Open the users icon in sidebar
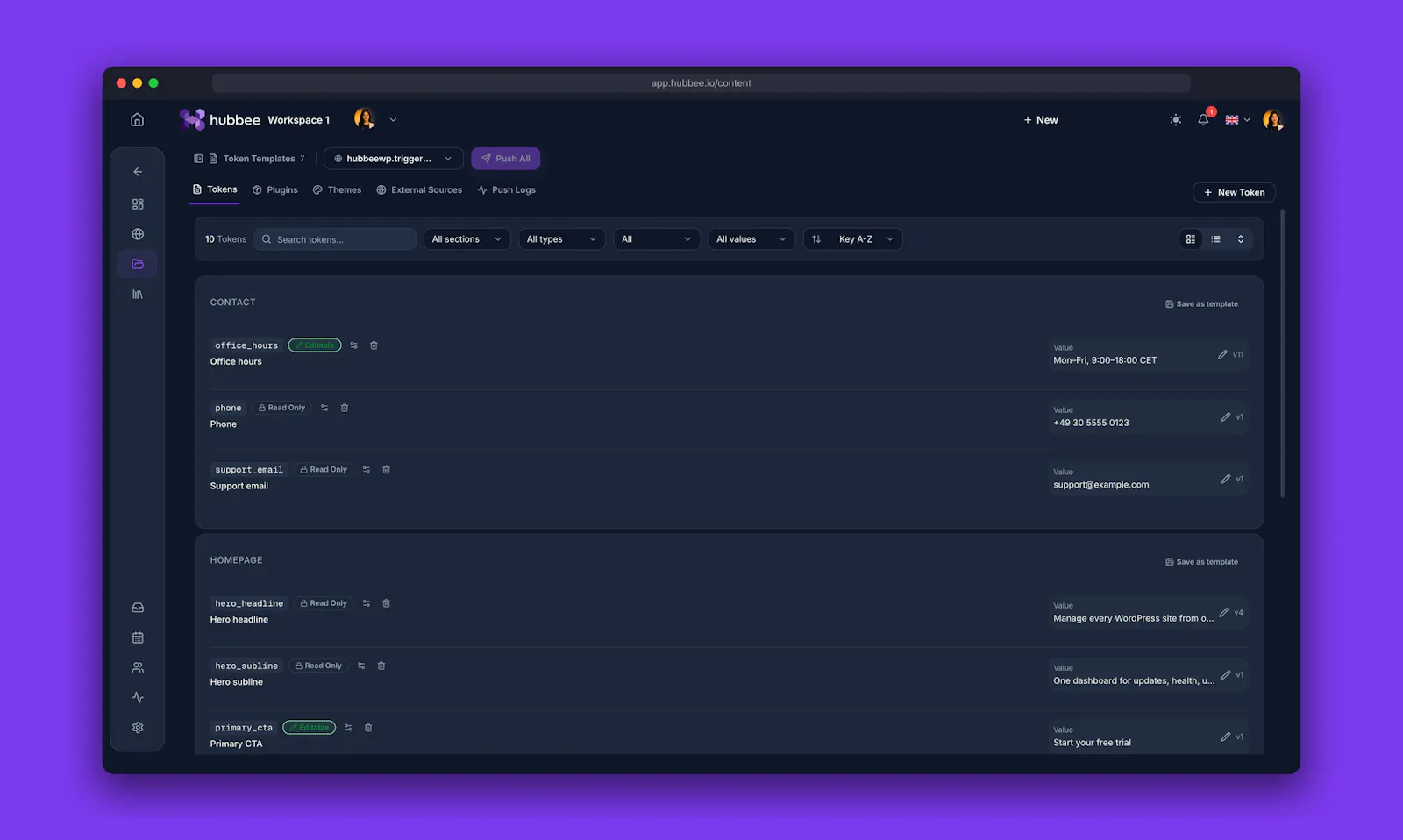 pos(138,667)
